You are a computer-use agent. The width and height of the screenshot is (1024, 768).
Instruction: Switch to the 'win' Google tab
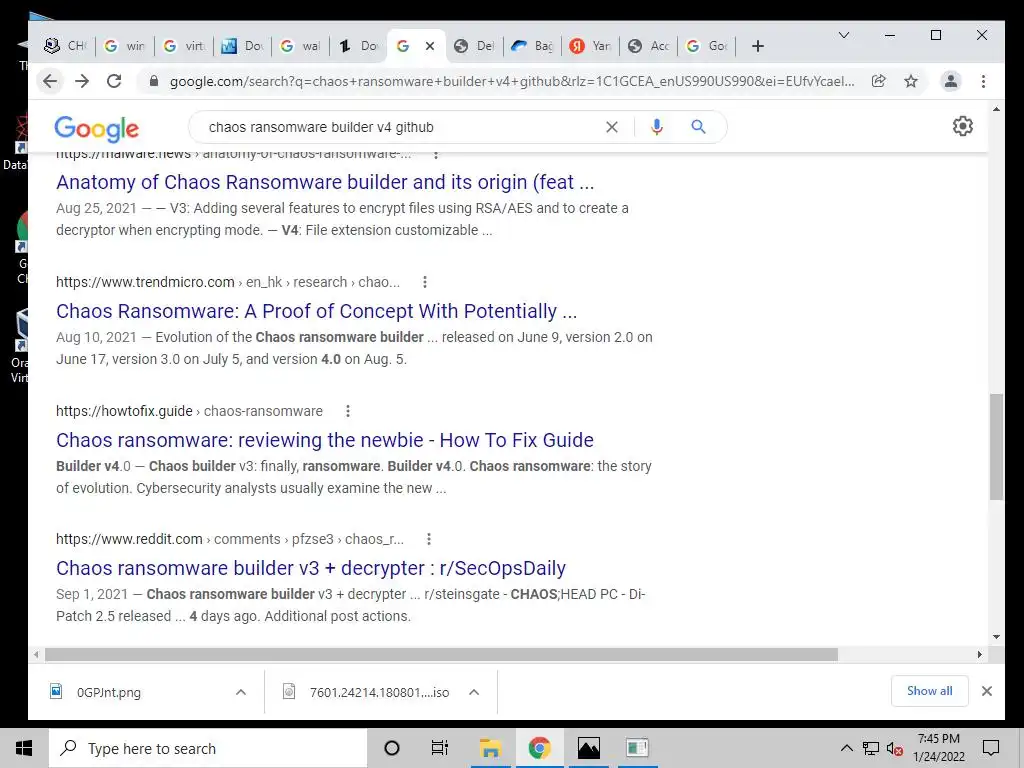coord(125,46)
